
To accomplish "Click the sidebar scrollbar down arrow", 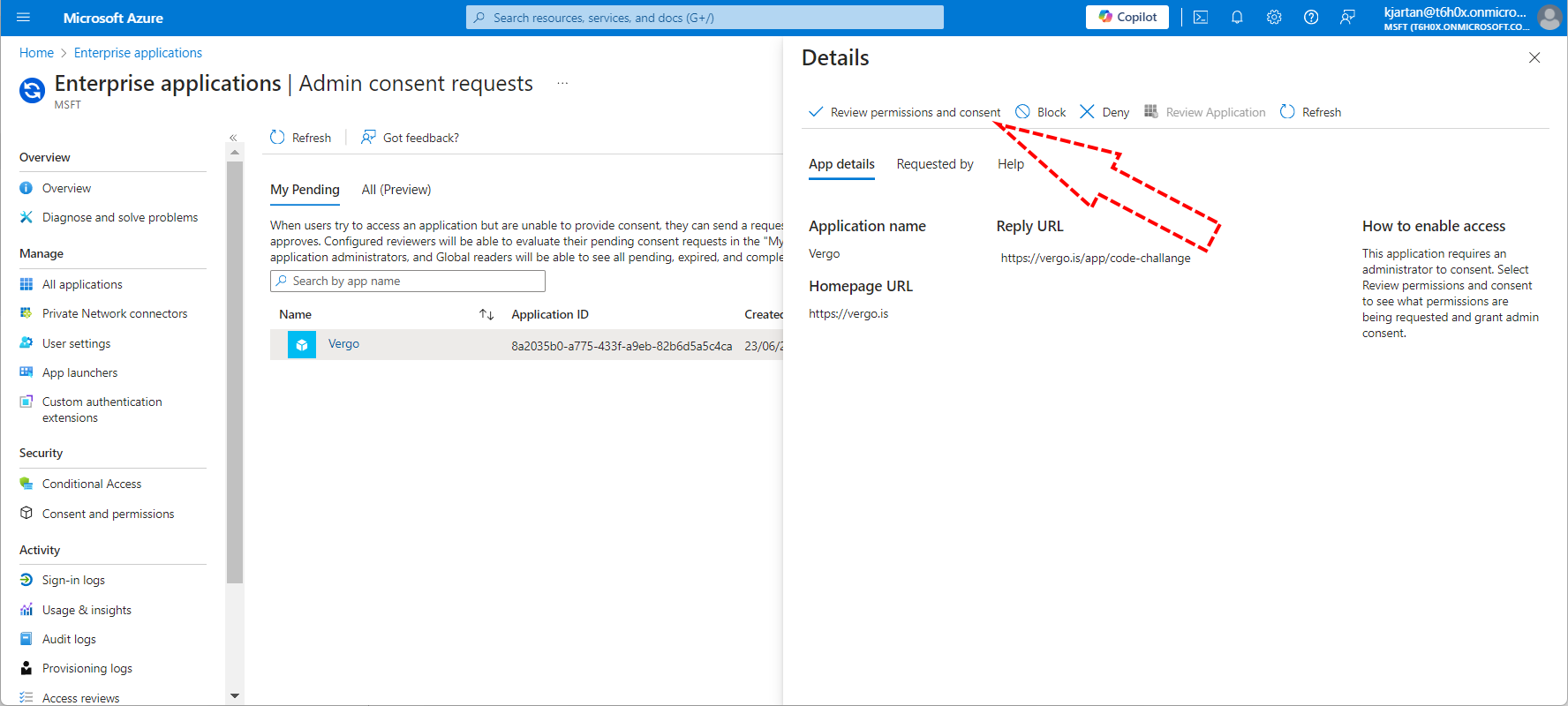I will (x=234, y=695).
